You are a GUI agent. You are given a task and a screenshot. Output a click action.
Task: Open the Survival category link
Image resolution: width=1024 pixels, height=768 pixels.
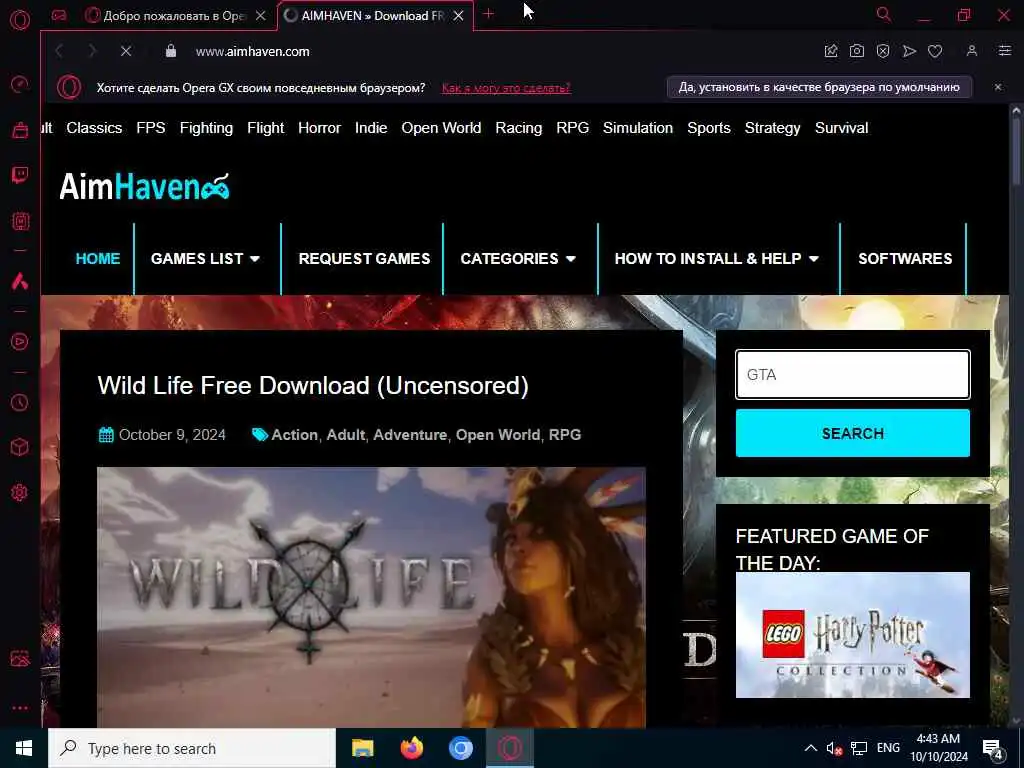coord(842,128)
